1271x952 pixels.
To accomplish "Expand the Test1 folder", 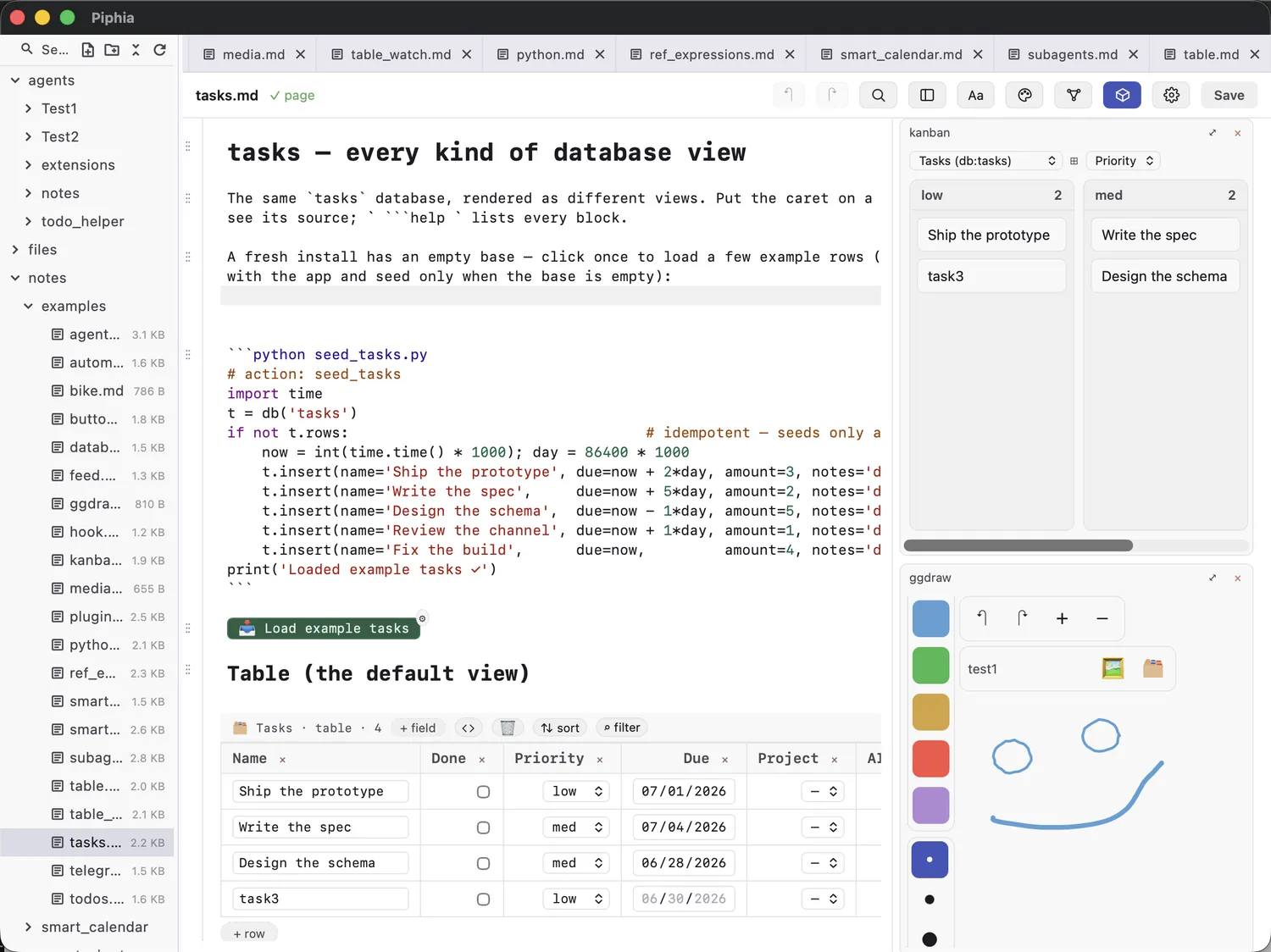I will [28, 108].
